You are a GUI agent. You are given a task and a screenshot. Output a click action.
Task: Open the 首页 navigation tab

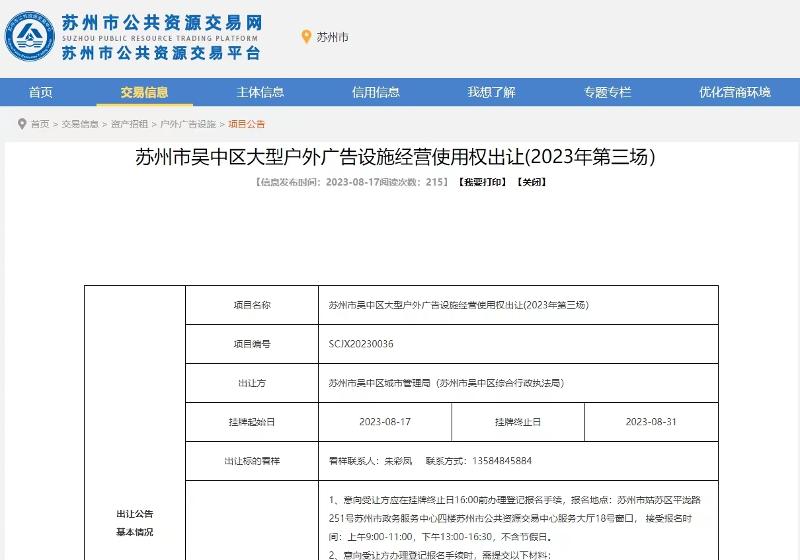(41, 92)
